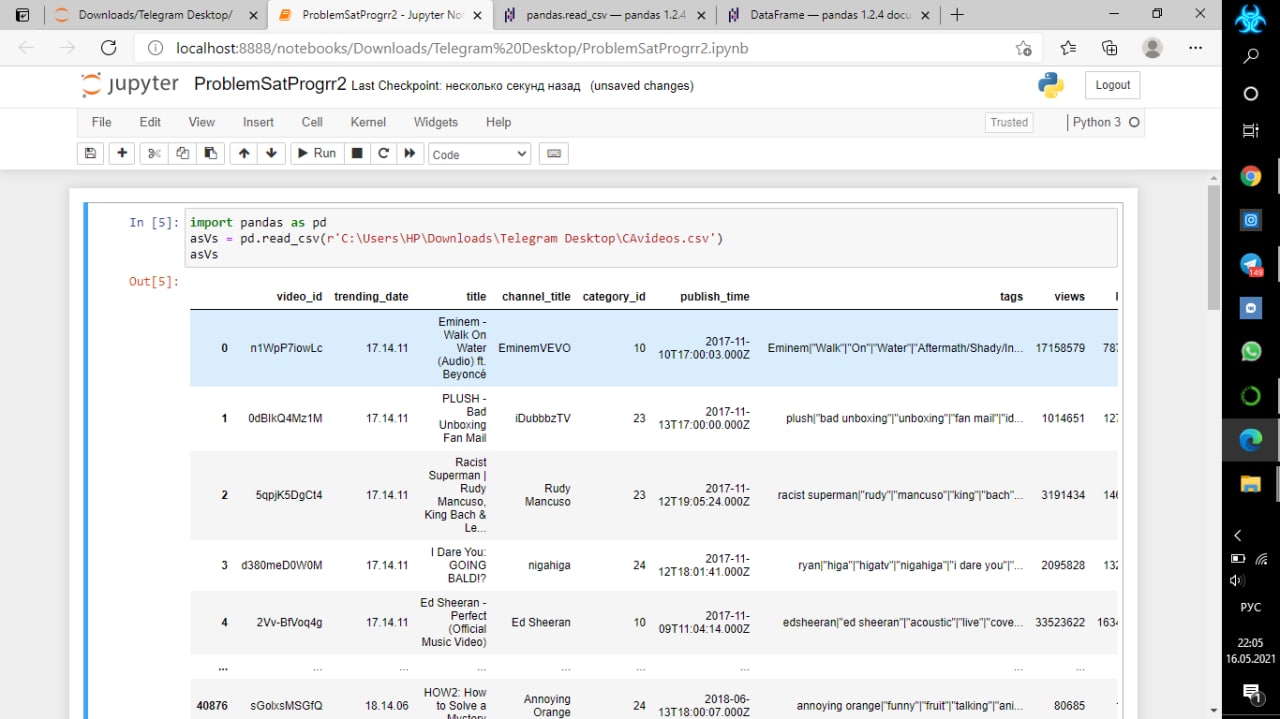The width and height of the screenshot is (1280, 719).
Task: Reload the page with browser refresh icon
Action: (x=109, y=48)
